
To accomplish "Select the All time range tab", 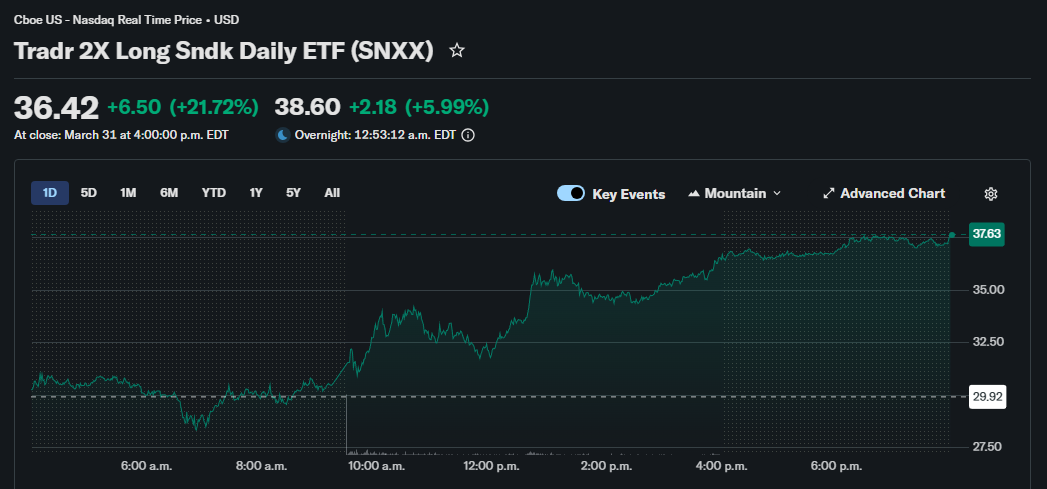I will [x=333, y=193].
